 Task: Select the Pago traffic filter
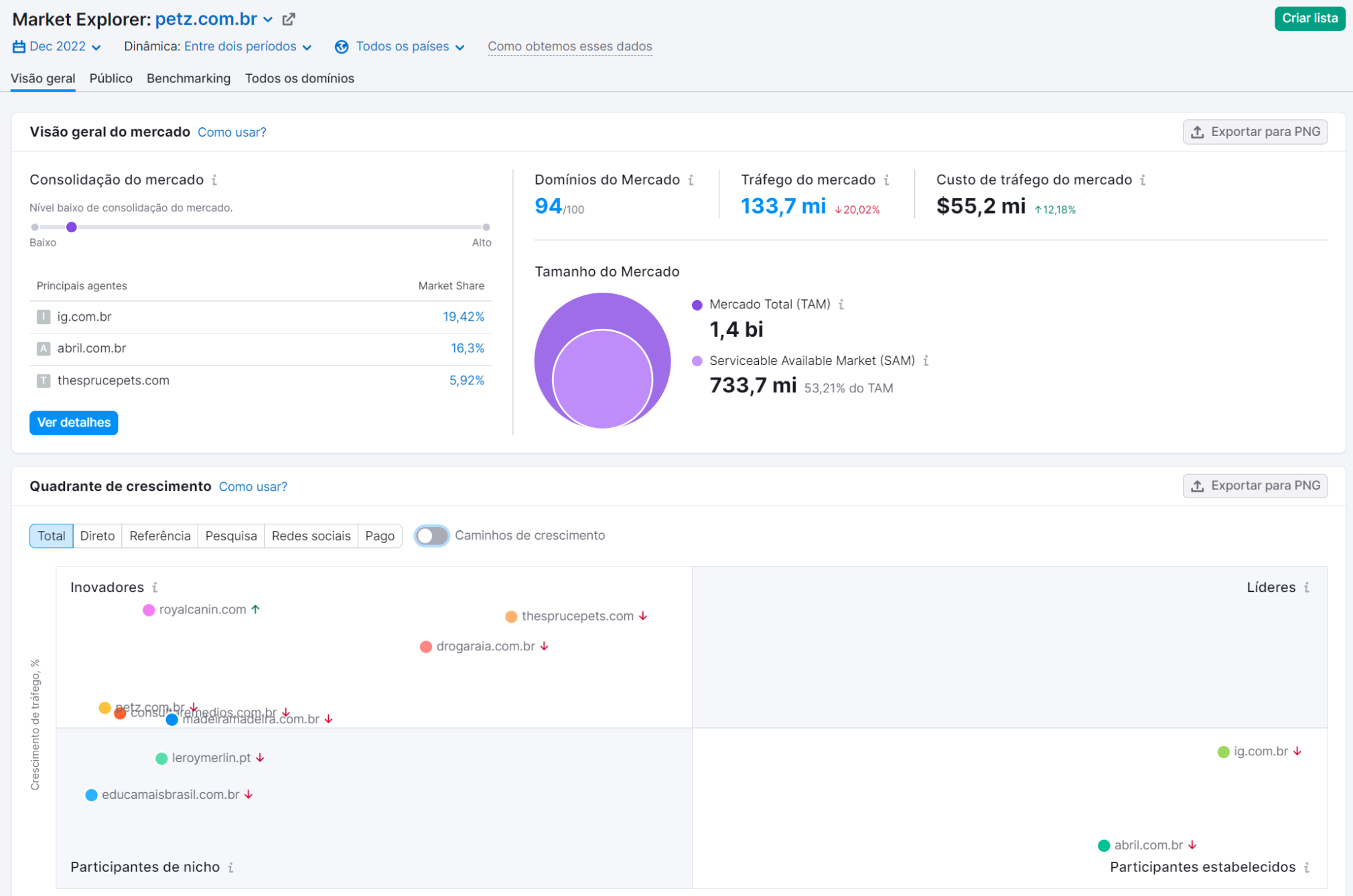point(380,536)
